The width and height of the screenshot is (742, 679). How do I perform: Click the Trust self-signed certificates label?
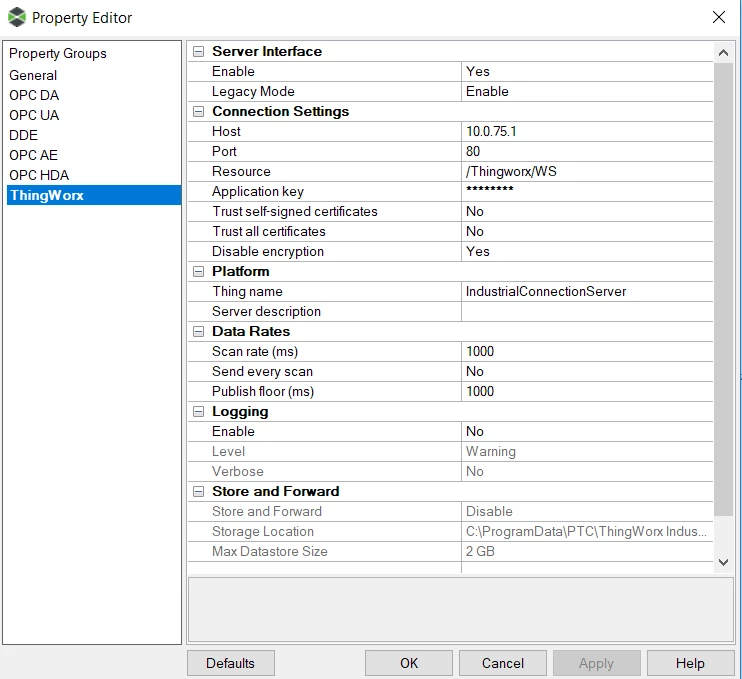294,211
